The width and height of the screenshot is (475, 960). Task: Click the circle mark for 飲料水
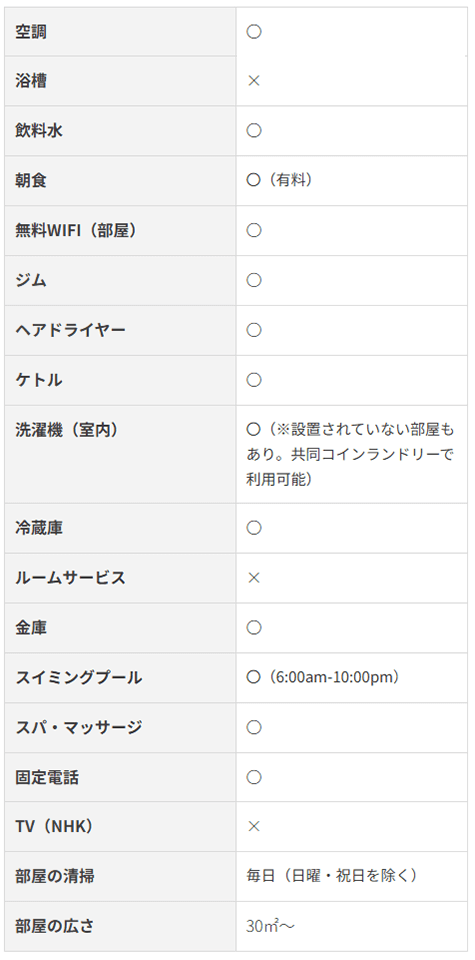(254, 130)
